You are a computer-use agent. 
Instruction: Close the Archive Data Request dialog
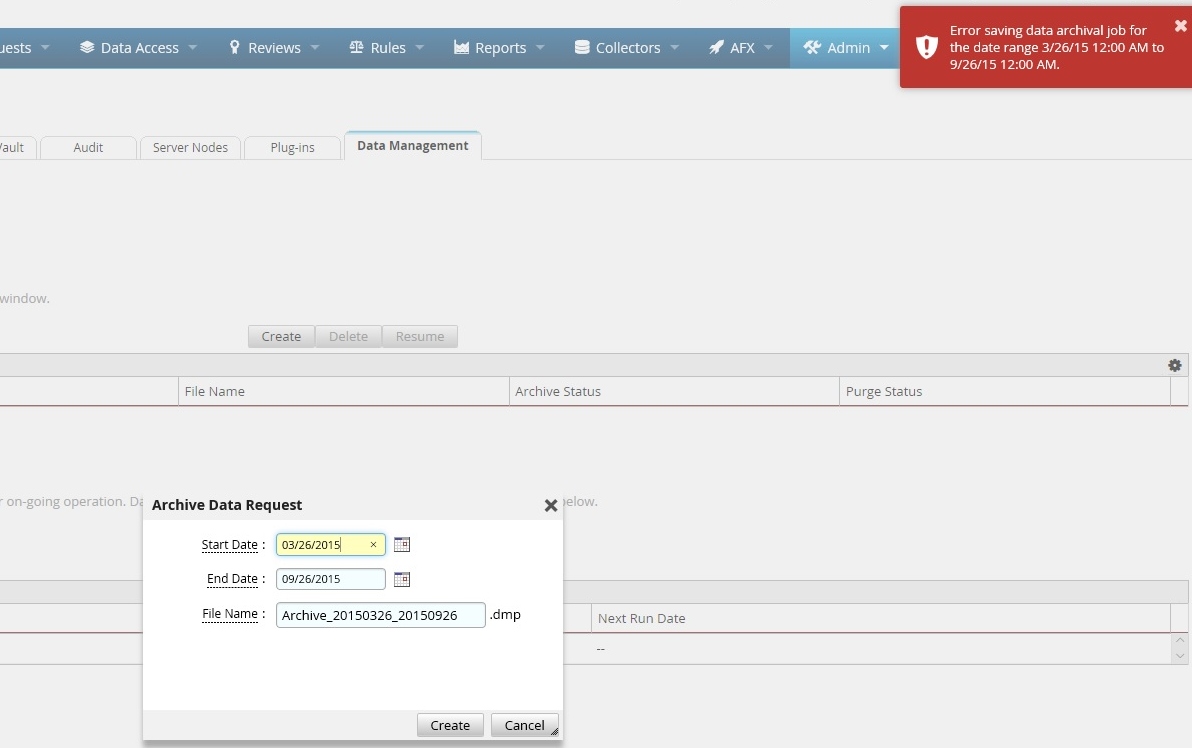[x=550, y=506]
